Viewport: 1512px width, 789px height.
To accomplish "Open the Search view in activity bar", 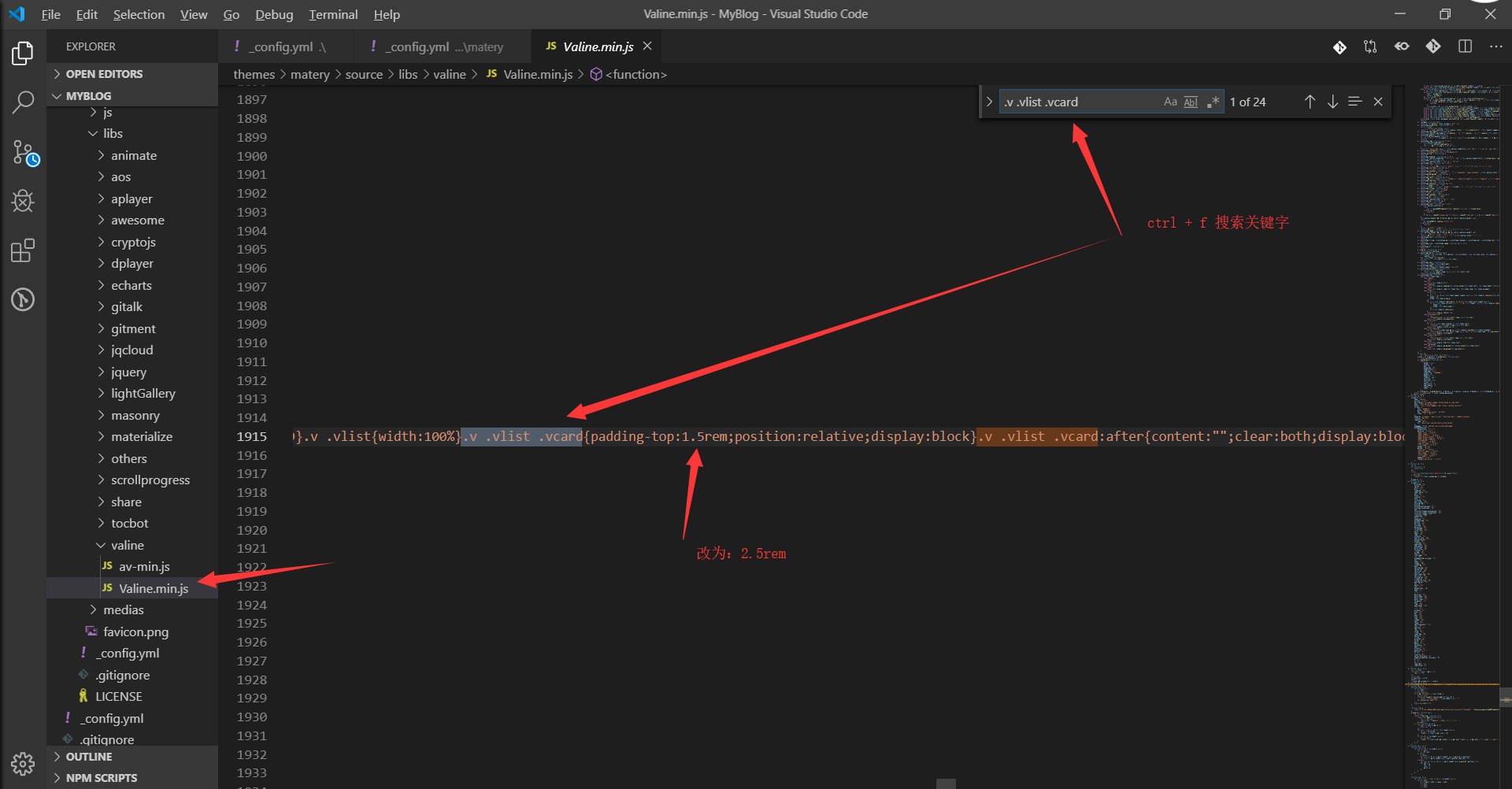I will 23,102.
